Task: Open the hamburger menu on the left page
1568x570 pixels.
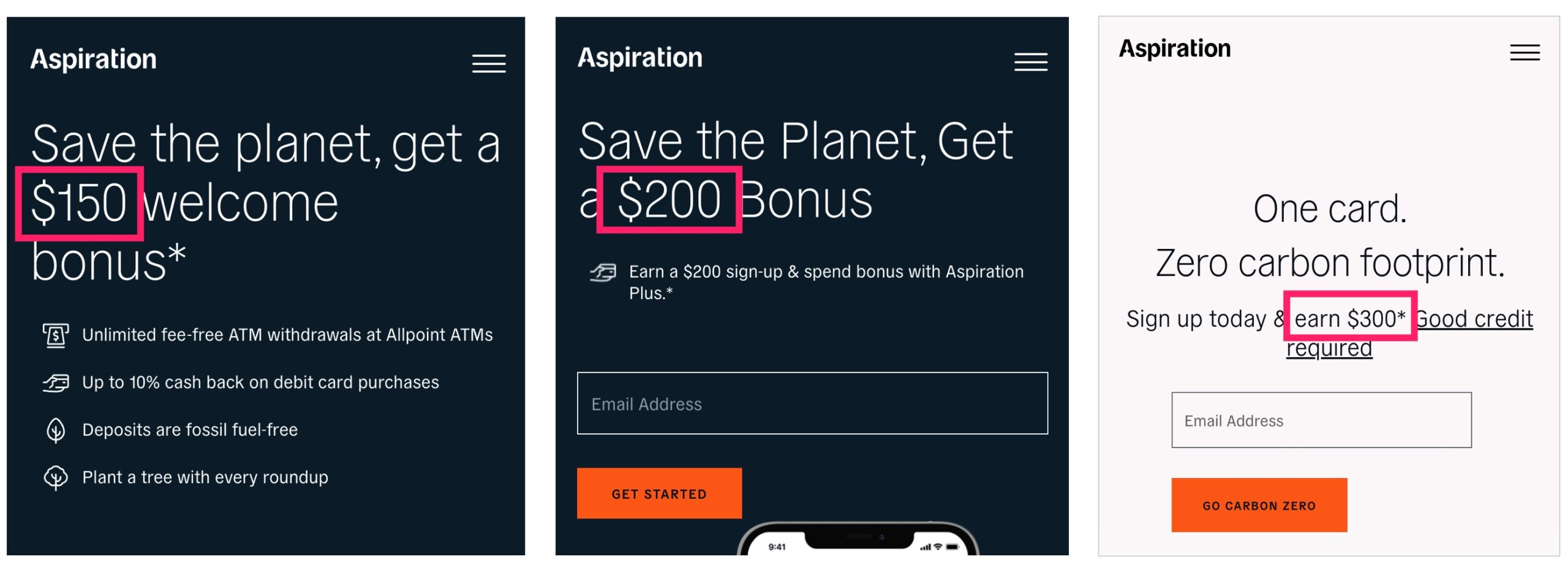Action: (488, 64)
